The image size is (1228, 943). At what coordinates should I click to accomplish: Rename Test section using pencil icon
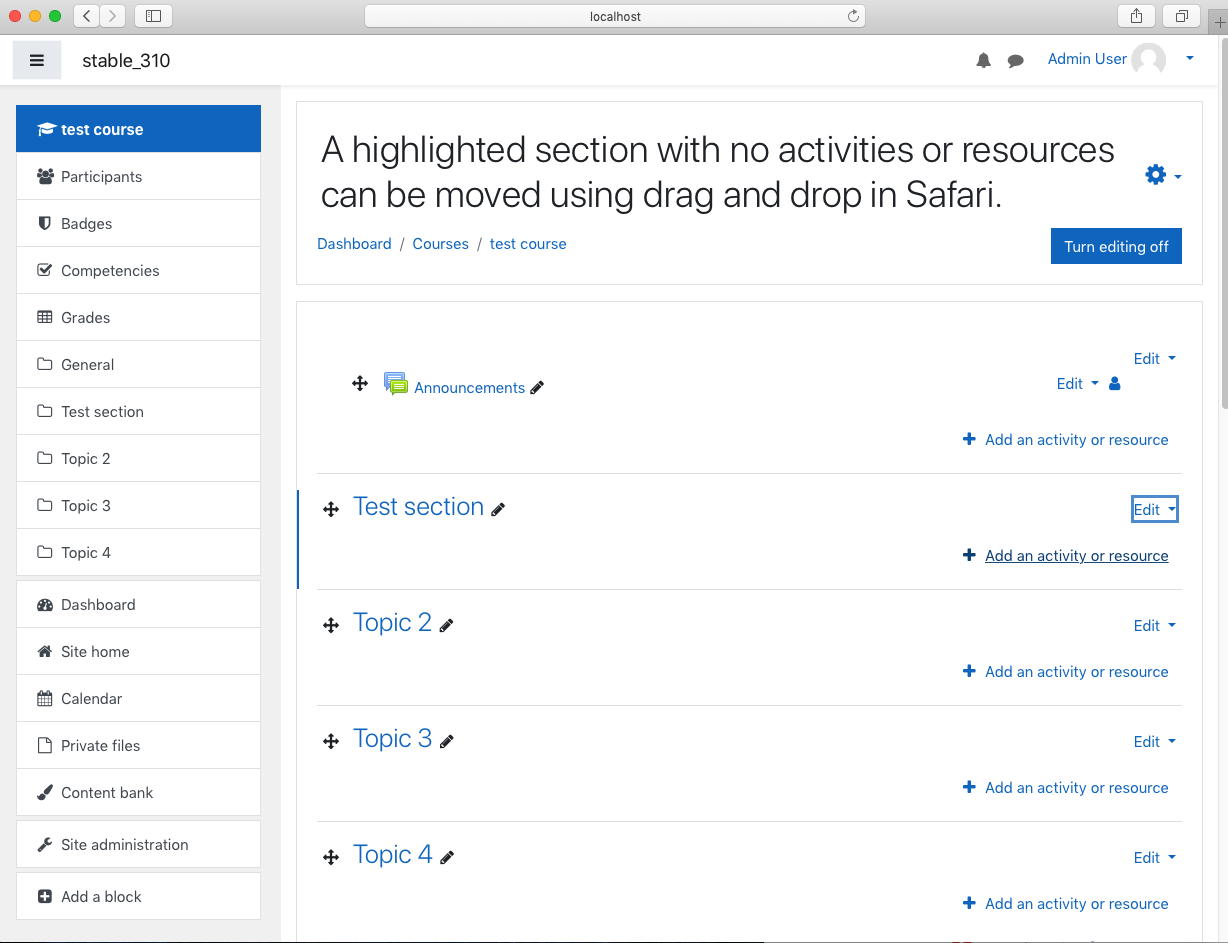pos(498,509)
